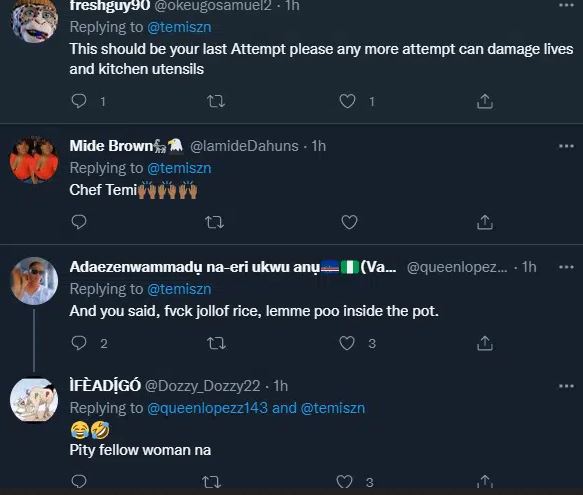The image size is (583, 495).
Task: Open @temiszn link in Mide Brown's reply
Action: tap(179, 168)
